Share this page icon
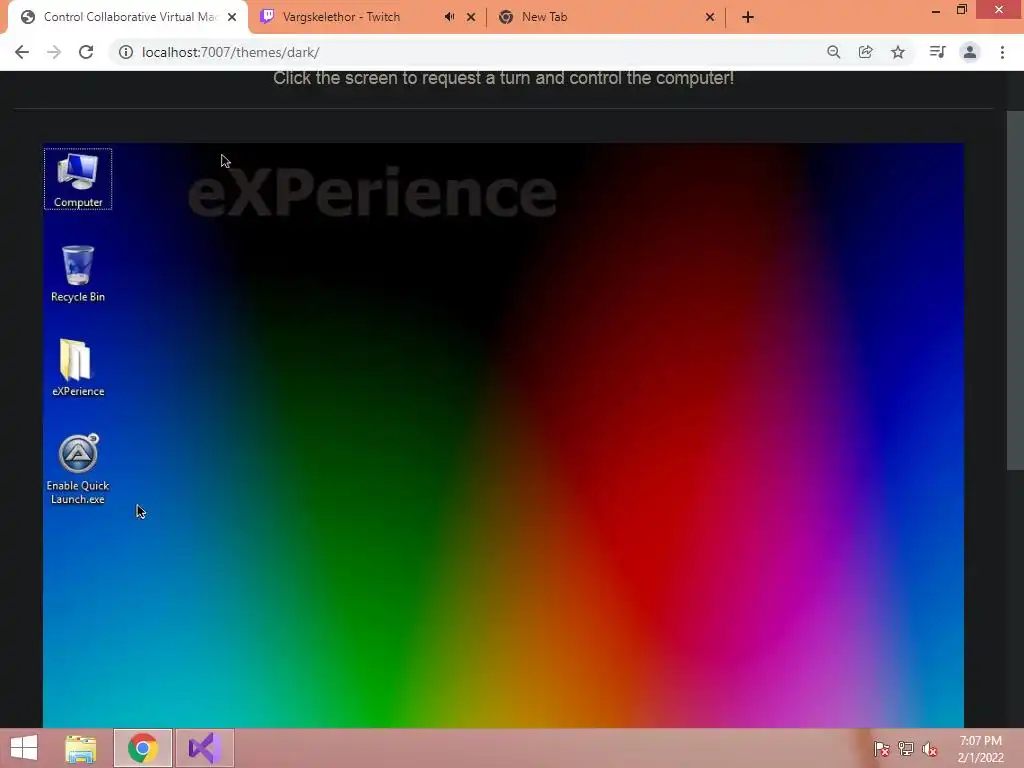Screen dimensions: 1024x768 [x=865, y=52]
